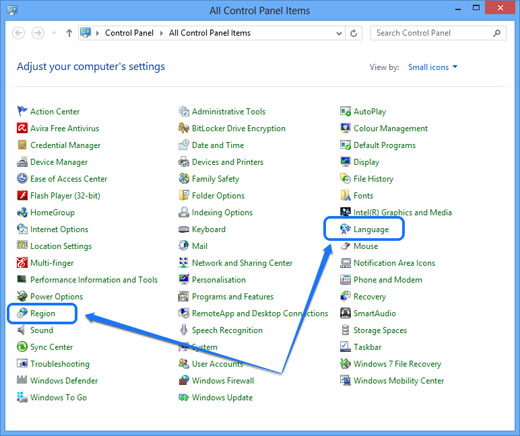The image size is (520, 436).
Task: Click the Flash Player (32-bit) icon
Action: click(22, 195)
